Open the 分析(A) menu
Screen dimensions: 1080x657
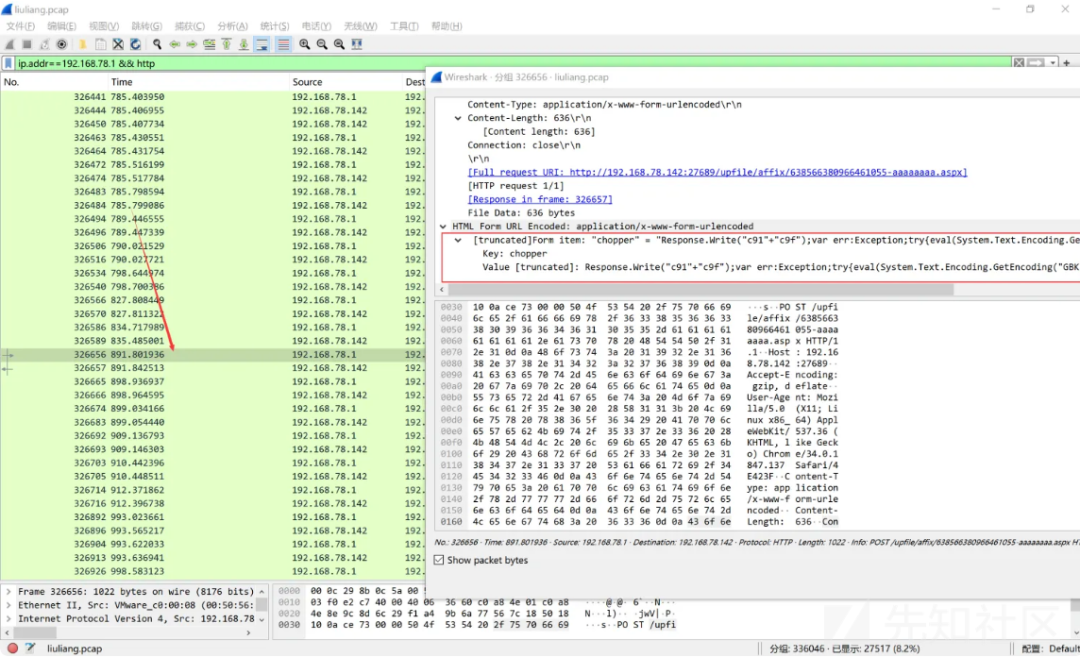[232, 26]
